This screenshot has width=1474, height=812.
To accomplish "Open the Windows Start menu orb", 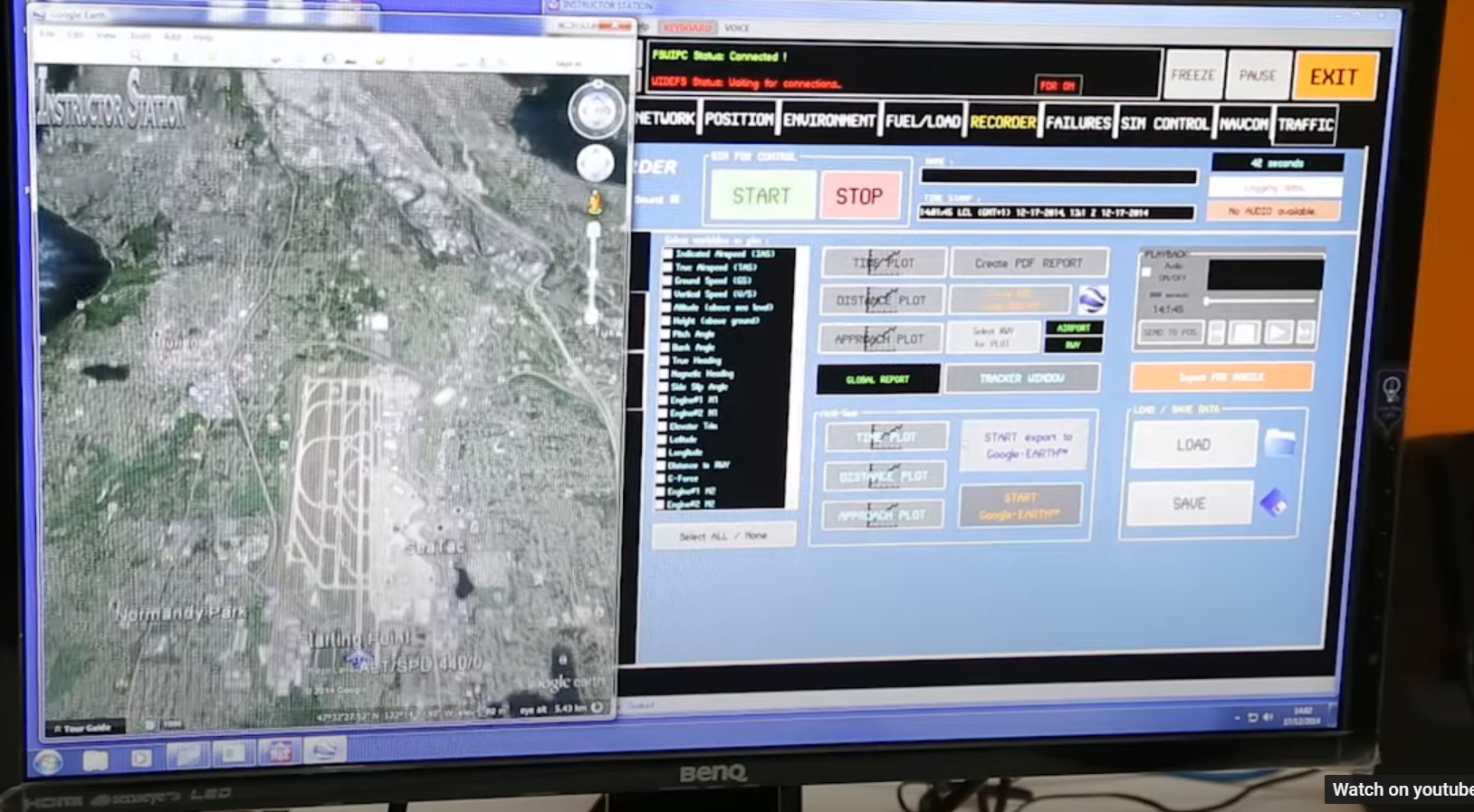I will click(x=48, y=760).
